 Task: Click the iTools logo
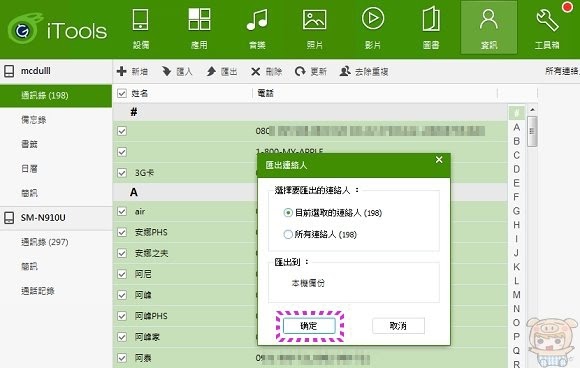57,29
